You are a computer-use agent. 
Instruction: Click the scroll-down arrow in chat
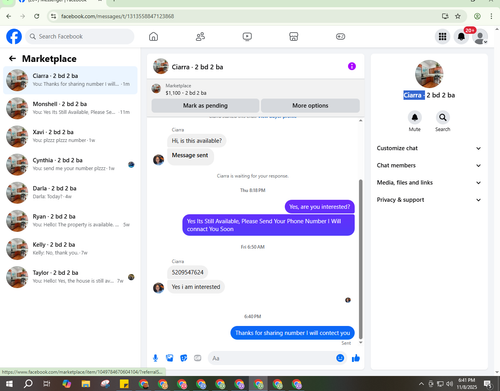(x=360, y=343)
